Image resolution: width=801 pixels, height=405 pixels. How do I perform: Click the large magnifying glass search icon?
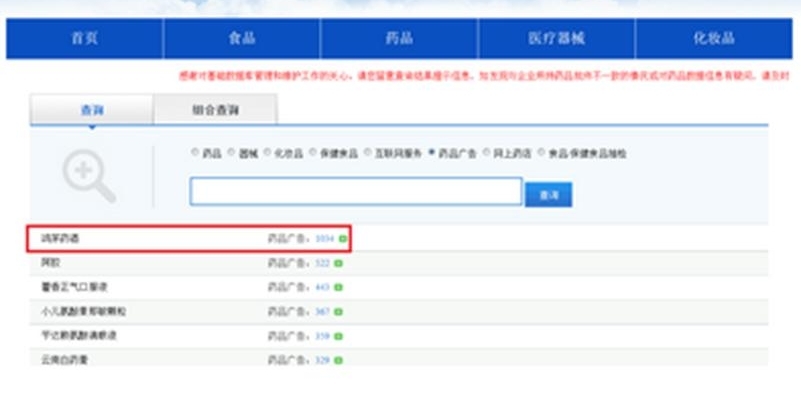pyautogui.click(x=89, y=176)
